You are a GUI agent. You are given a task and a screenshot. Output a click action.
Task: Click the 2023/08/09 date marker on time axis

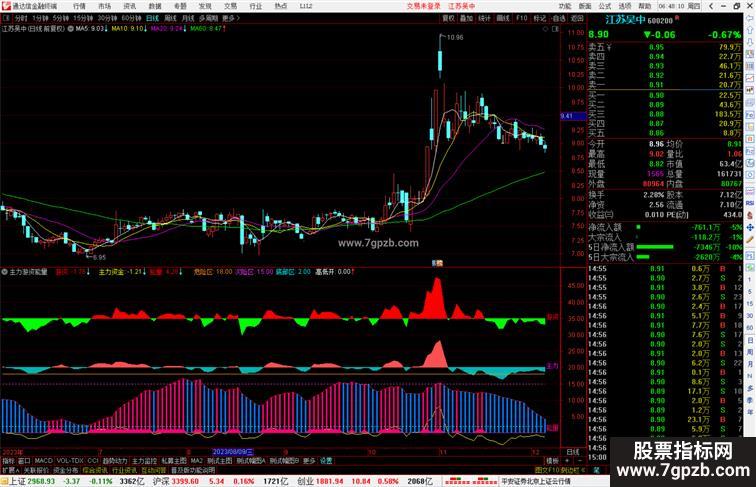[233, 452]
